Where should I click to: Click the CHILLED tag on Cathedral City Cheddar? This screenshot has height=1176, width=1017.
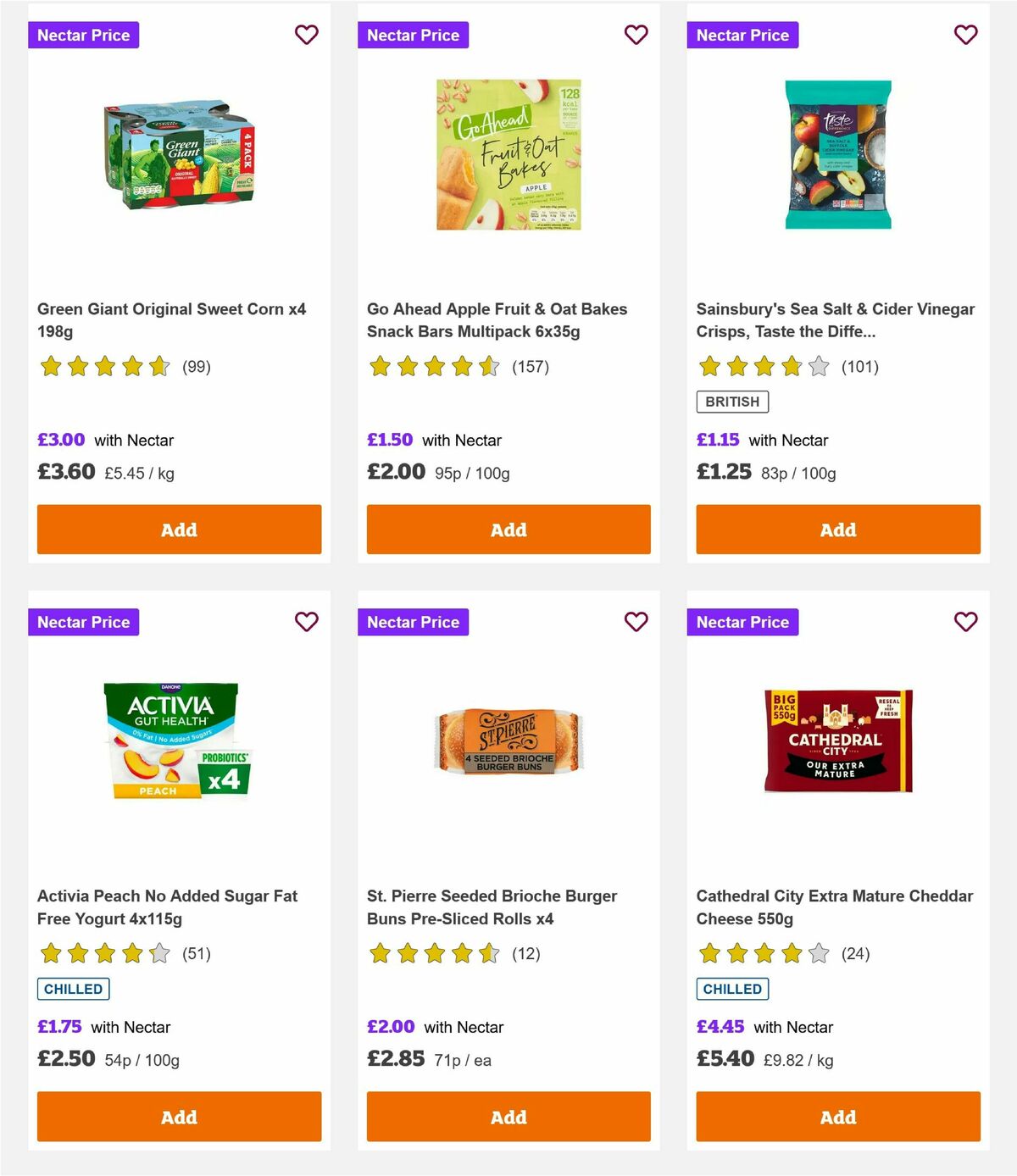(732, 988)
